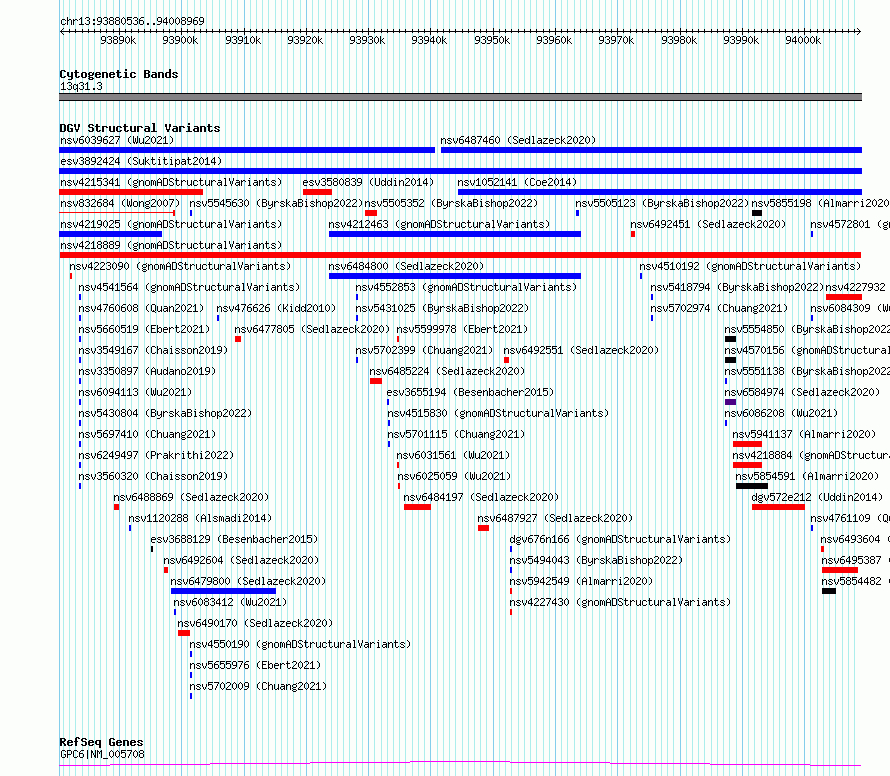Click the nsv4218889 long red bar
The image size is (890, 776).
(460, 255)
